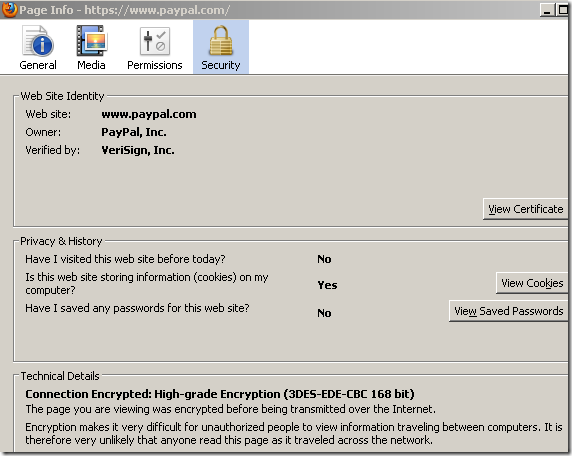Click the Connection Encrypted heading
572x456 pixels.
pos(220,394)
